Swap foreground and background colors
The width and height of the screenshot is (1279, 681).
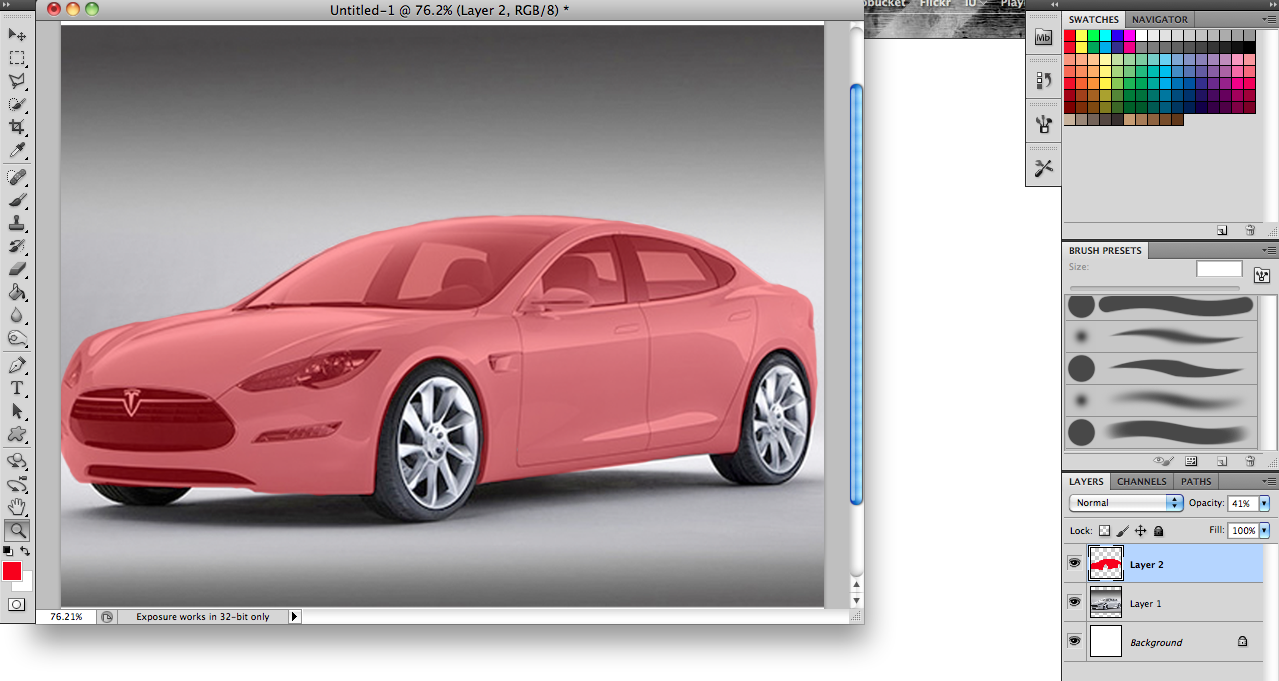pyautogui.click(x=25, y=551)
